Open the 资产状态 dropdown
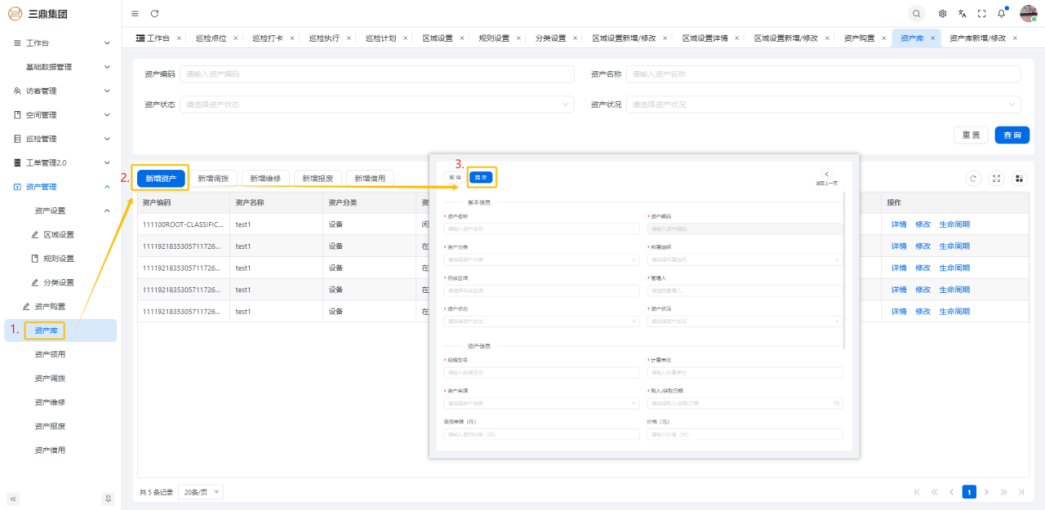The width and height of the screenshot is (1045, 510). tap(377, 104)
